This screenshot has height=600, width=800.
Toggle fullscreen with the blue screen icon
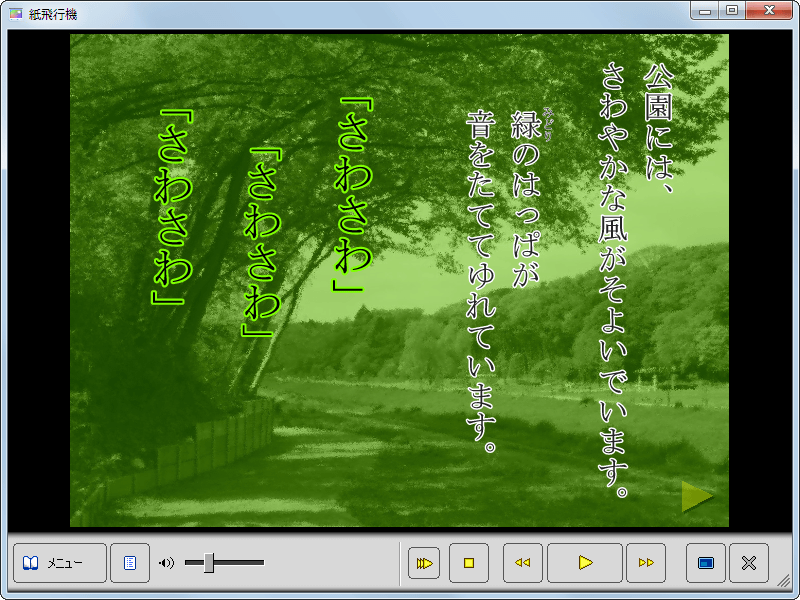(x=706, y=563)
